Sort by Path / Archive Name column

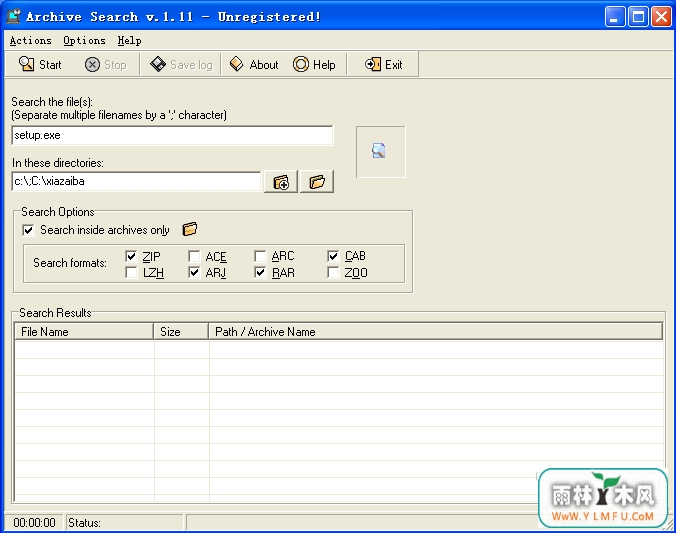[435, 332]
